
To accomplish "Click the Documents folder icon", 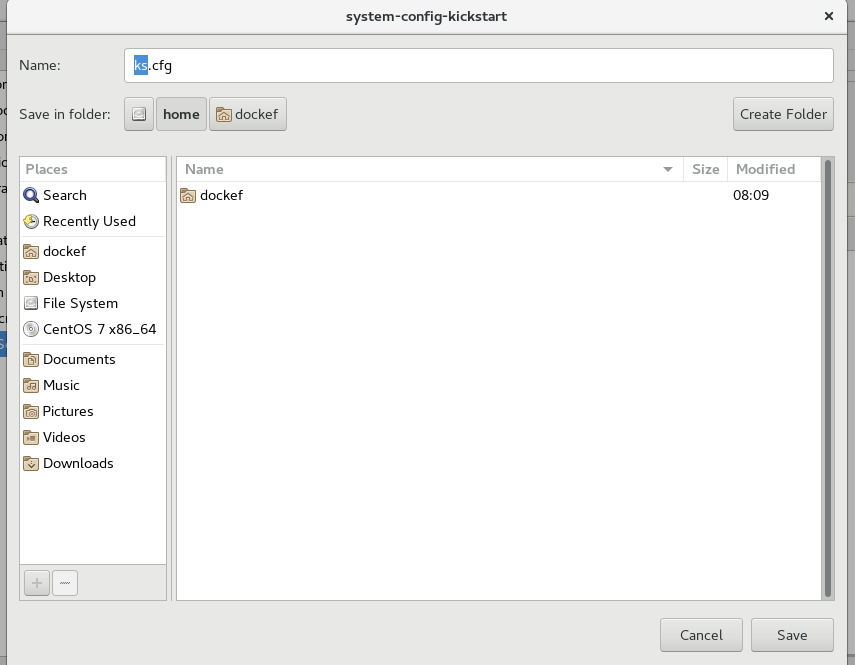I will [x=31, y=359].
